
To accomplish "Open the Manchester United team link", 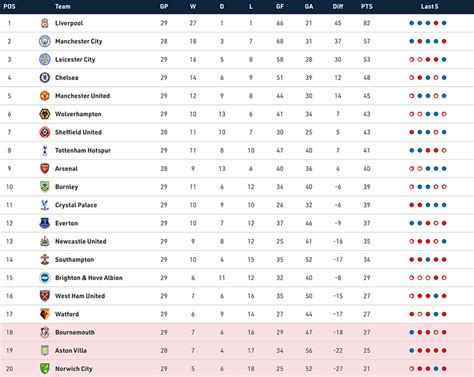I will [82, 96].
